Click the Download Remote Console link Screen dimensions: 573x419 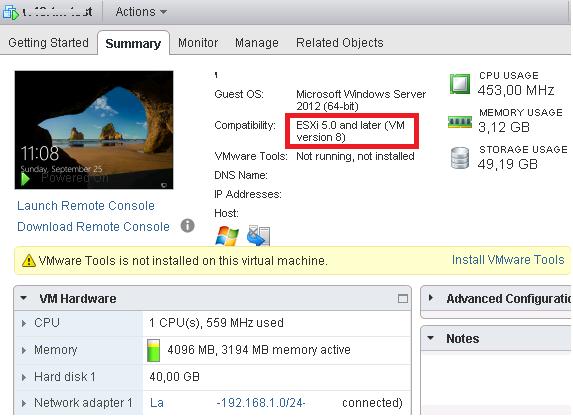pos(93,226)
